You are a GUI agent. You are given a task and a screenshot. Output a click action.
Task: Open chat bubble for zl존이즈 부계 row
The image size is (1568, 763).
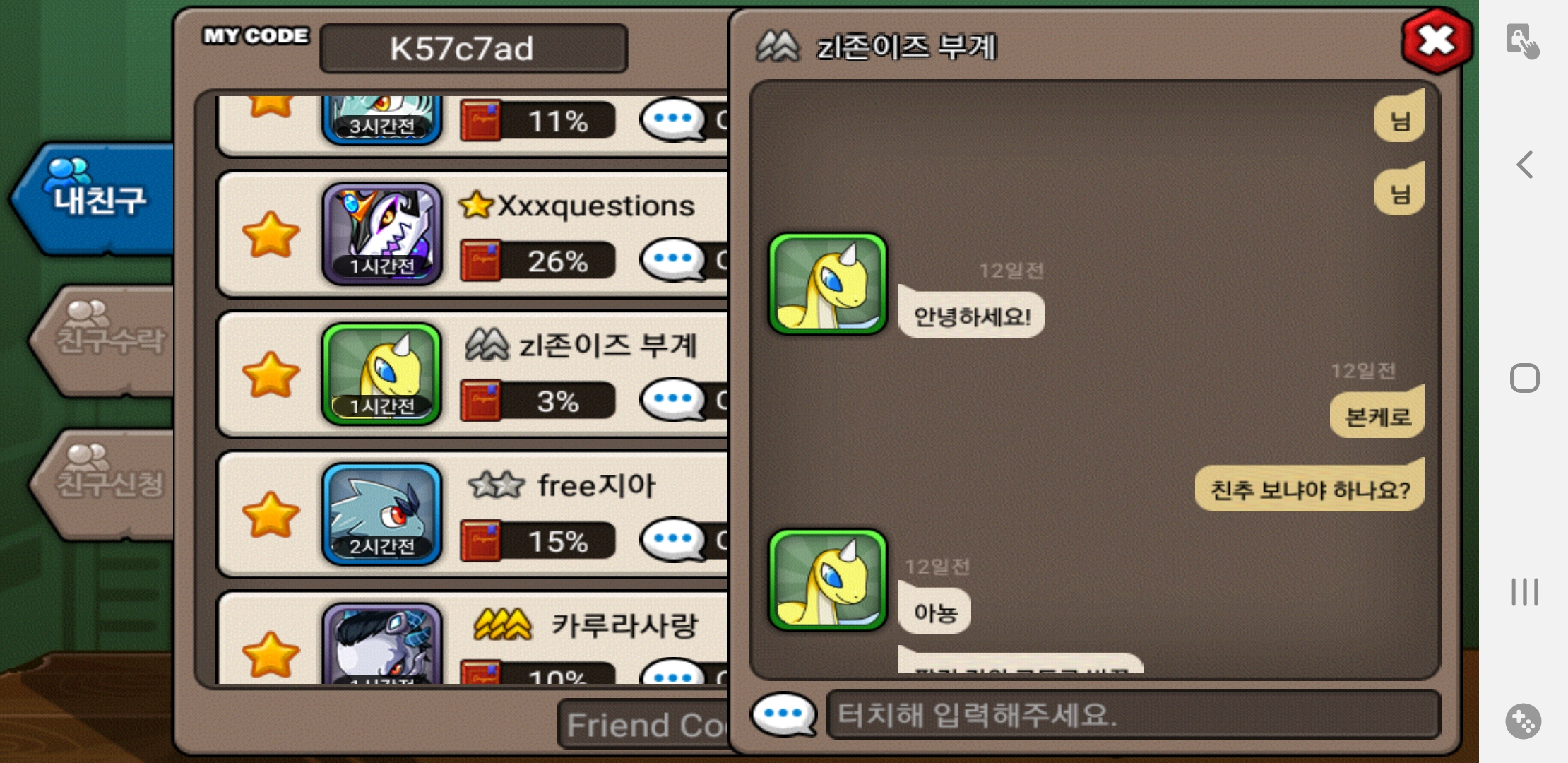[675, 400]
